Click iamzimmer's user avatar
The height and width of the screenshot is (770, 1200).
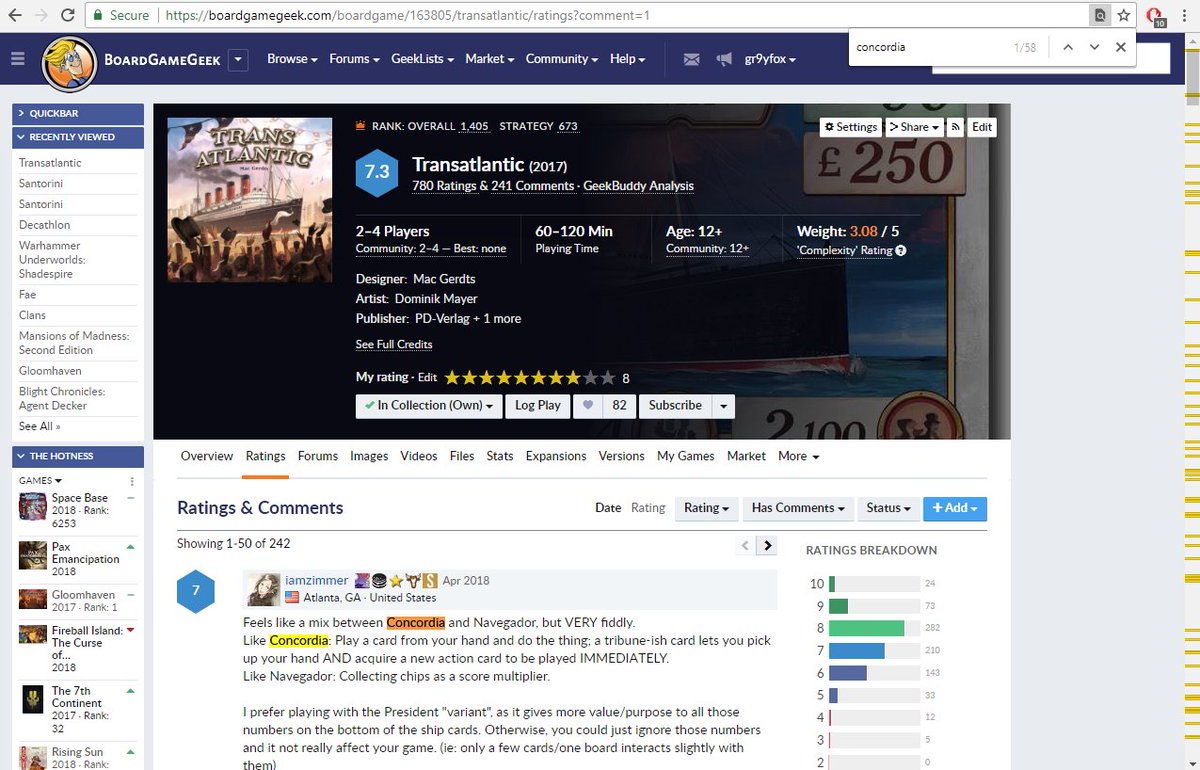(263, 589)
